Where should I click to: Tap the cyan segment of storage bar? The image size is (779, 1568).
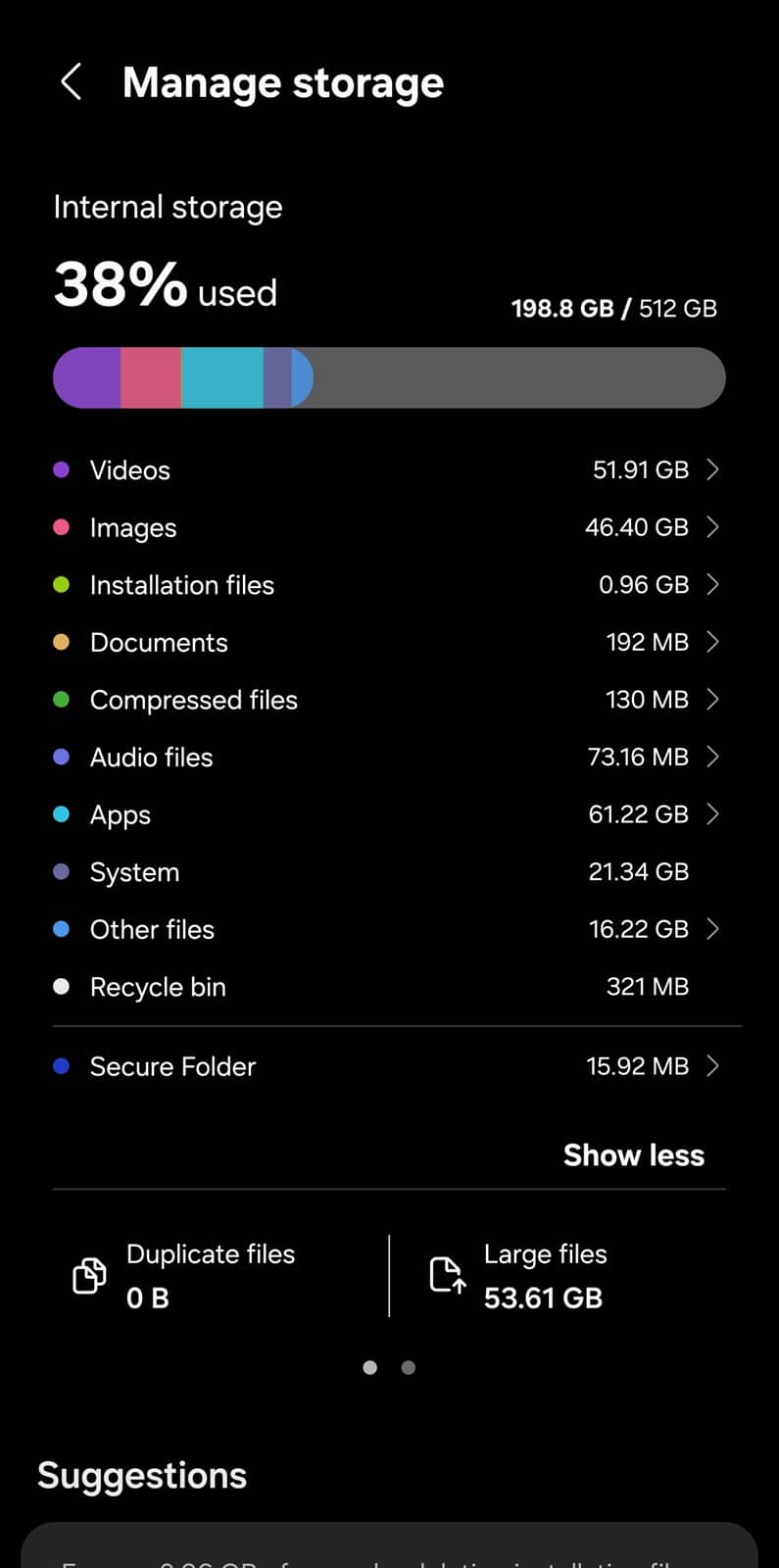click(222, 378)
